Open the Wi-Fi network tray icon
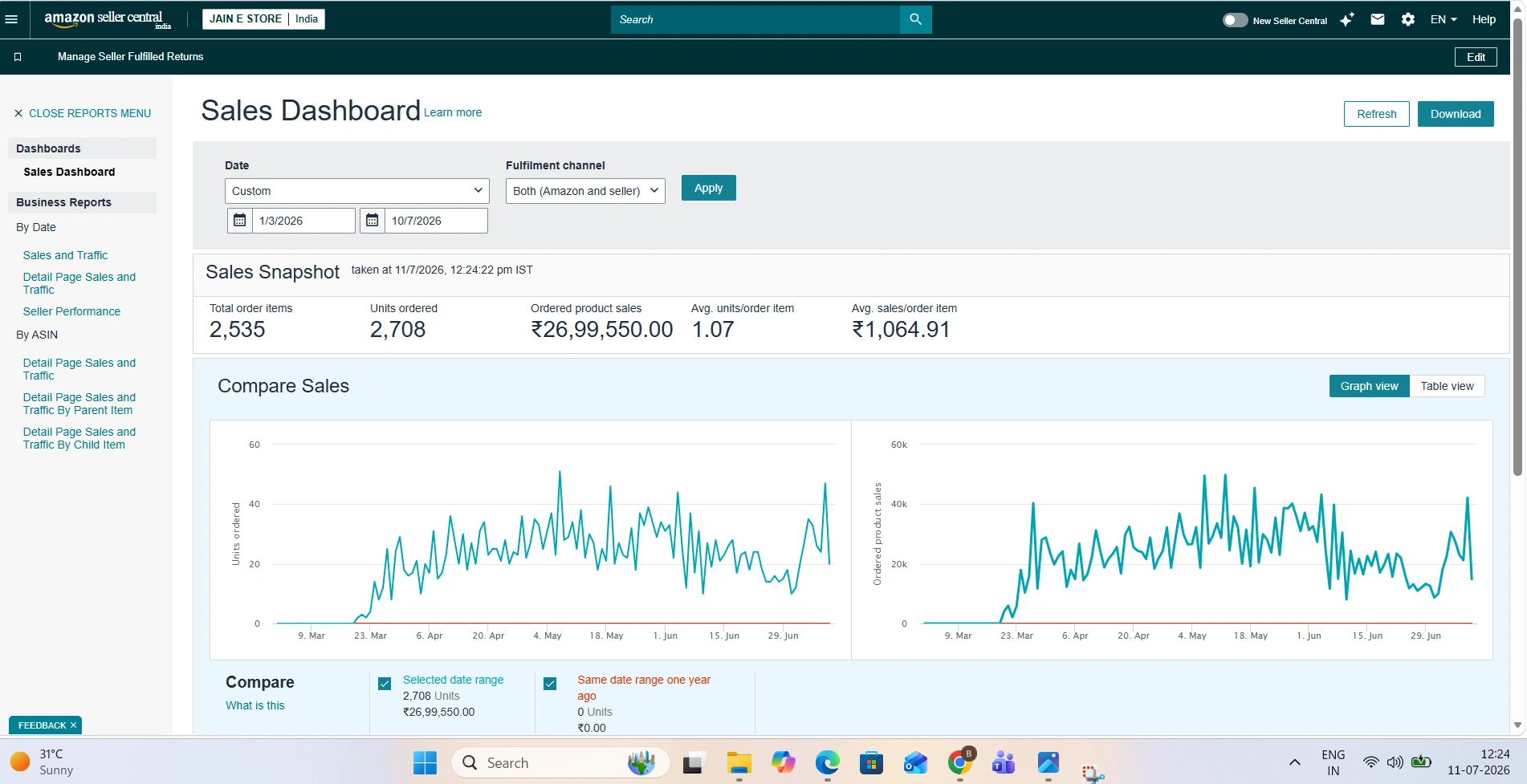The width and height of the screenshot is (1527, 784). 1371,762
